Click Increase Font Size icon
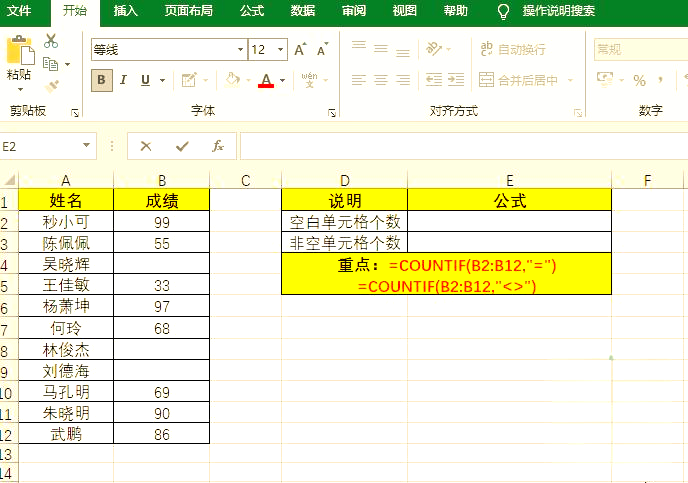This screenshot has width=688, height=483. click(x=300, y=50)
